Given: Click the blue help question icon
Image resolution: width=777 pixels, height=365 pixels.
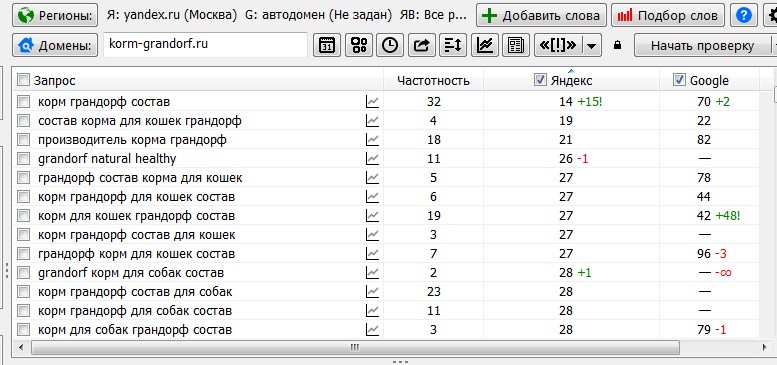Looking at the screenshot, I should [x=743, y=15].
